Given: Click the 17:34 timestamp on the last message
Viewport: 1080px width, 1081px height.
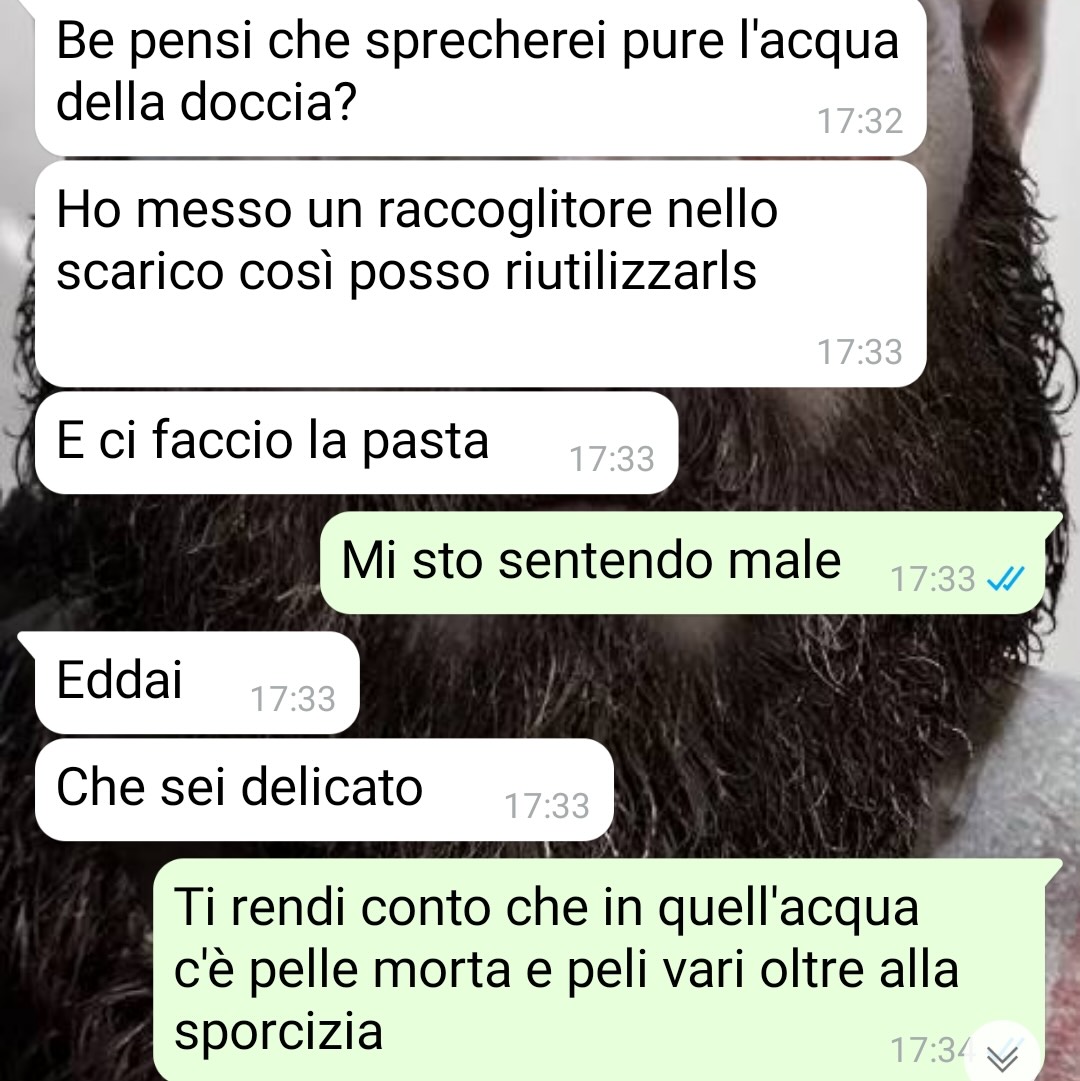Looking at the screenshot, I should point(930,1051).
